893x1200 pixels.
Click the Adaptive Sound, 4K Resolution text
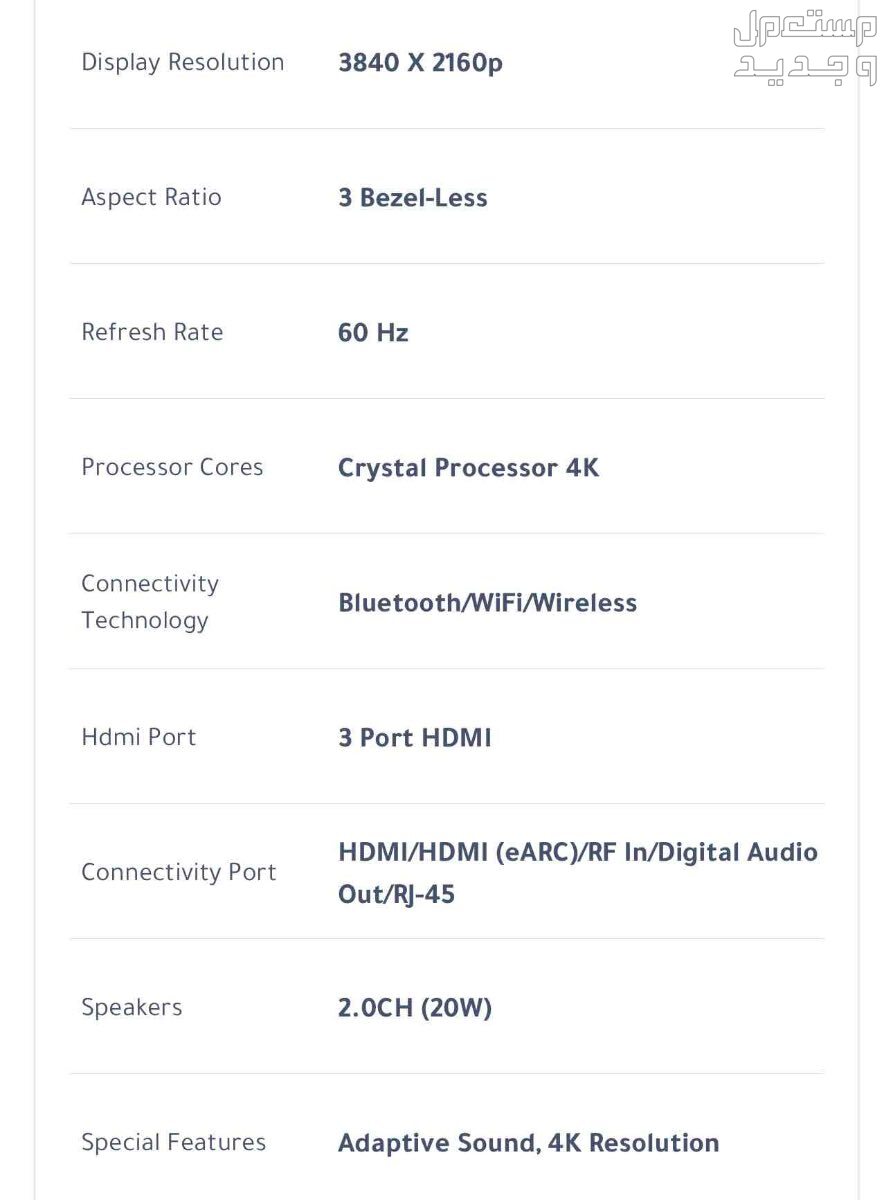529,1143
